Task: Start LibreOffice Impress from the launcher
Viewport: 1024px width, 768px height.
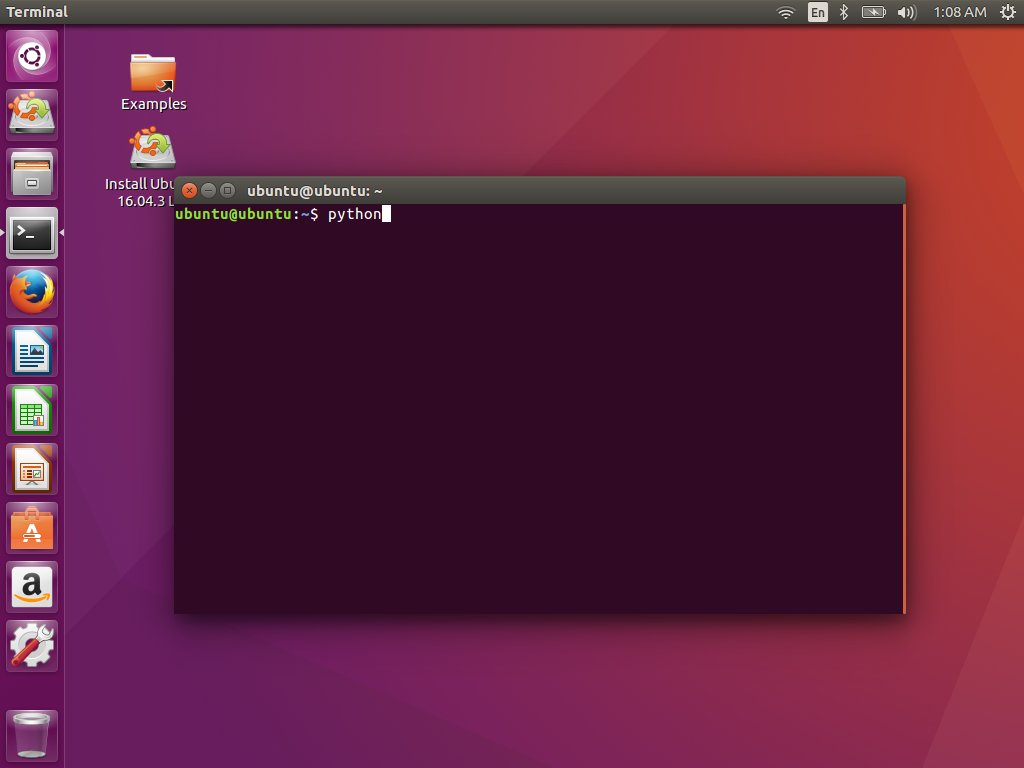Action: [x=31, y=469]
